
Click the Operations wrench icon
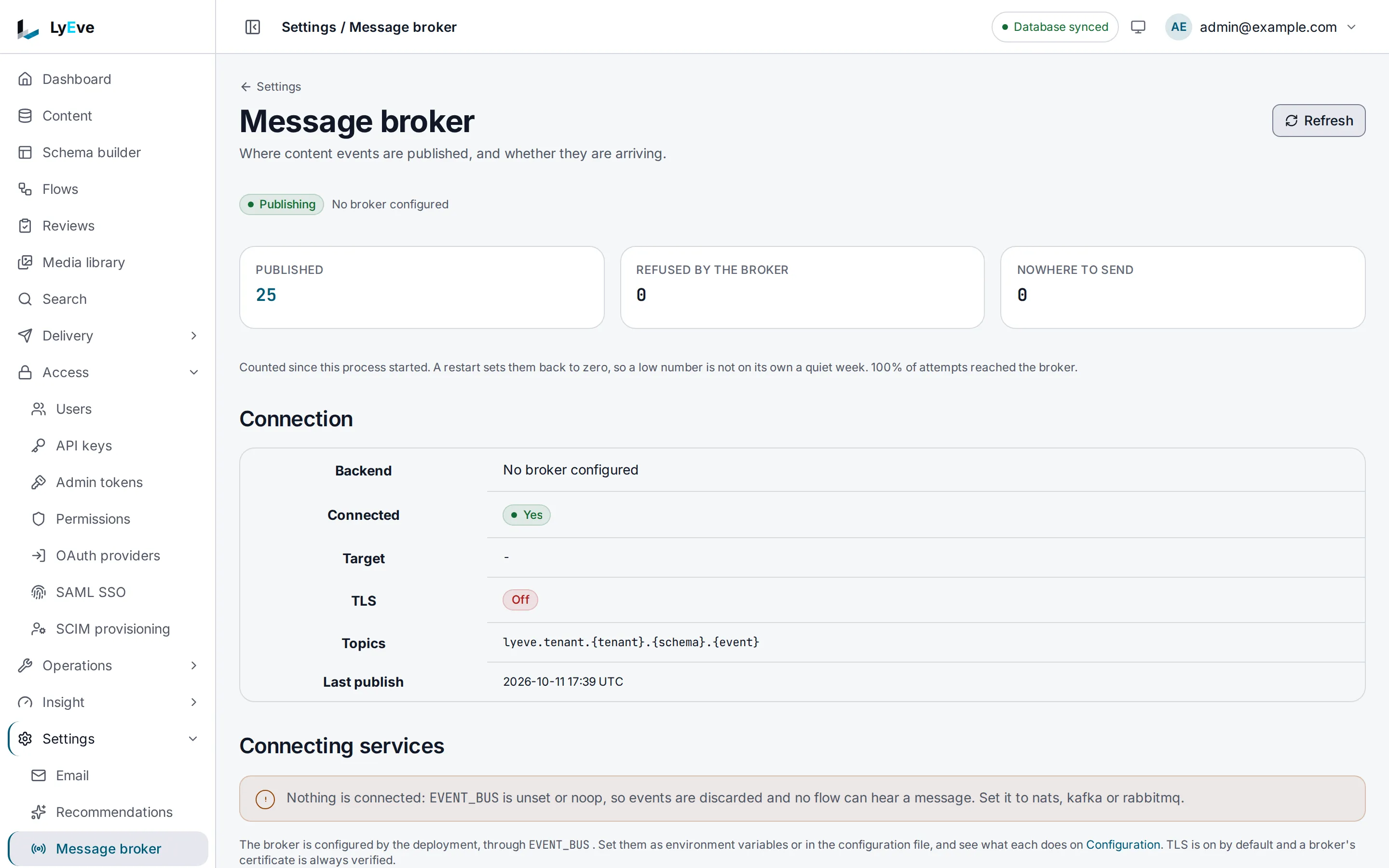(25, 665)
